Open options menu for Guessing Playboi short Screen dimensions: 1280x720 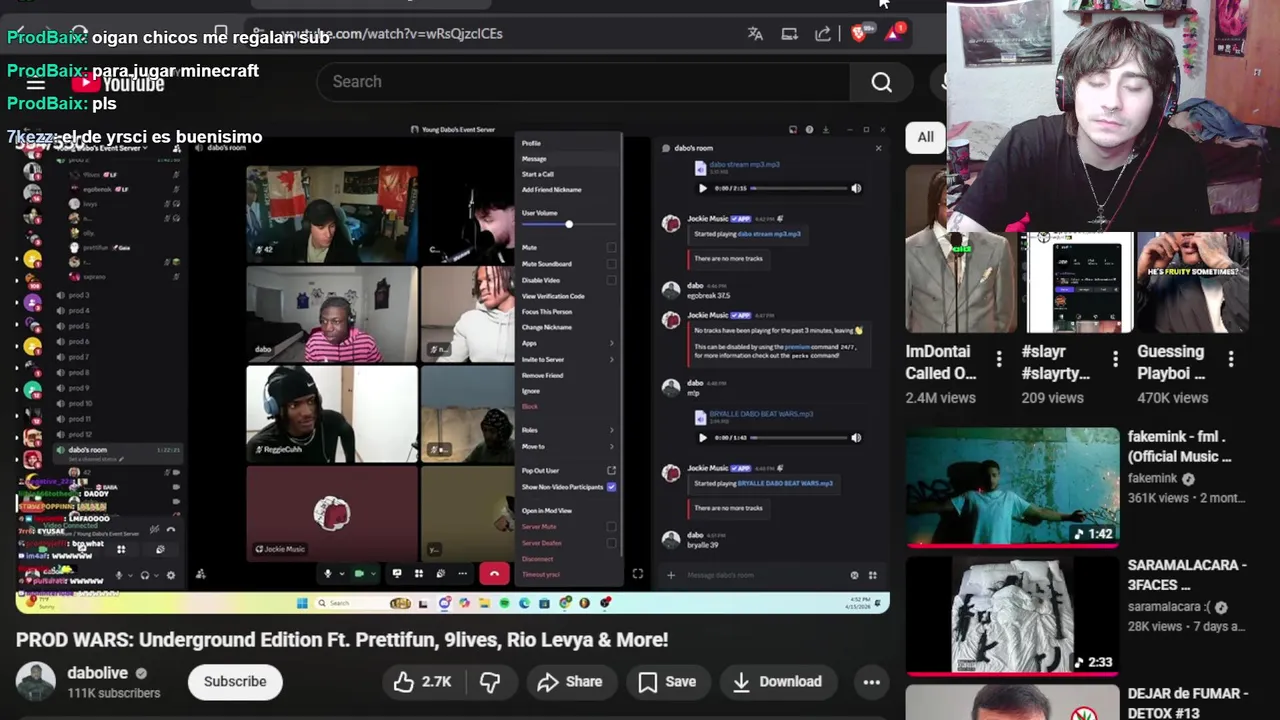[1231, 359]
